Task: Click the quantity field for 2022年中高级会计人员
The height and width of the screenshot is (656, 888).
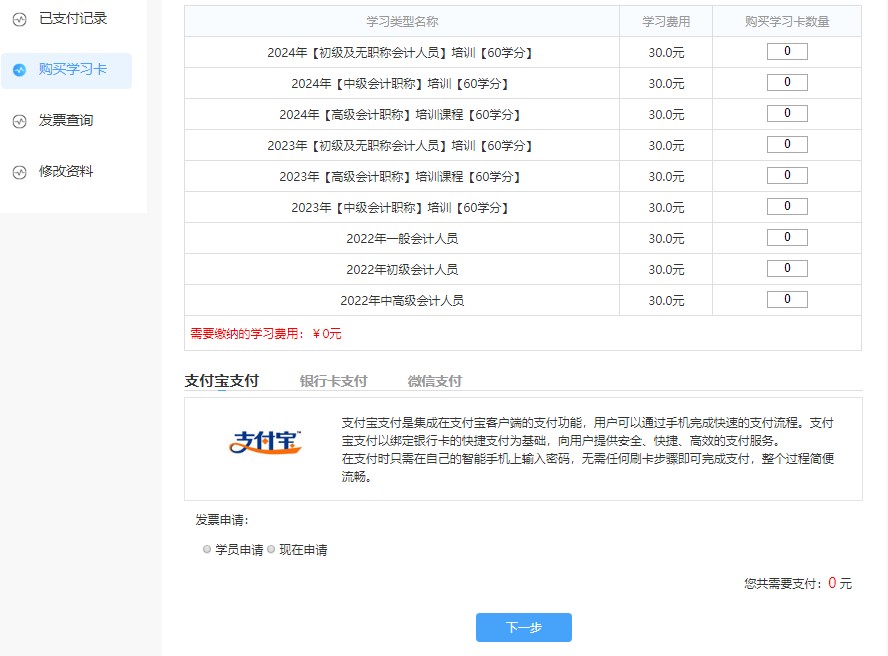Action: (x=786, y=300)
